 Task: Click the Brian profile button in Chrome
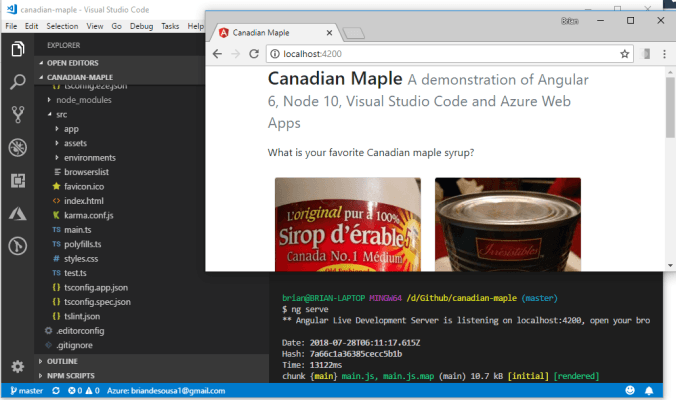[x=570, y=21]
